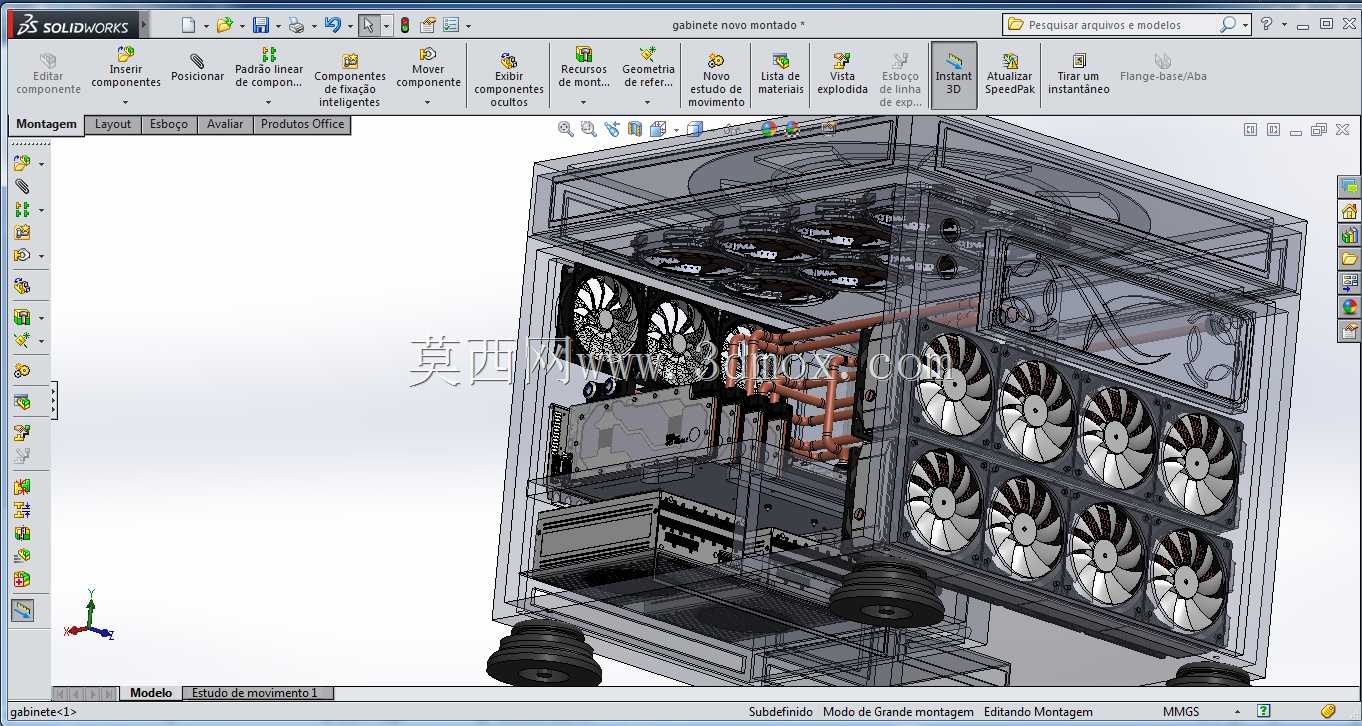The height and width of the screenshot is (726, 1362).
Task: Click Mover componente
Action: [428, 69]
